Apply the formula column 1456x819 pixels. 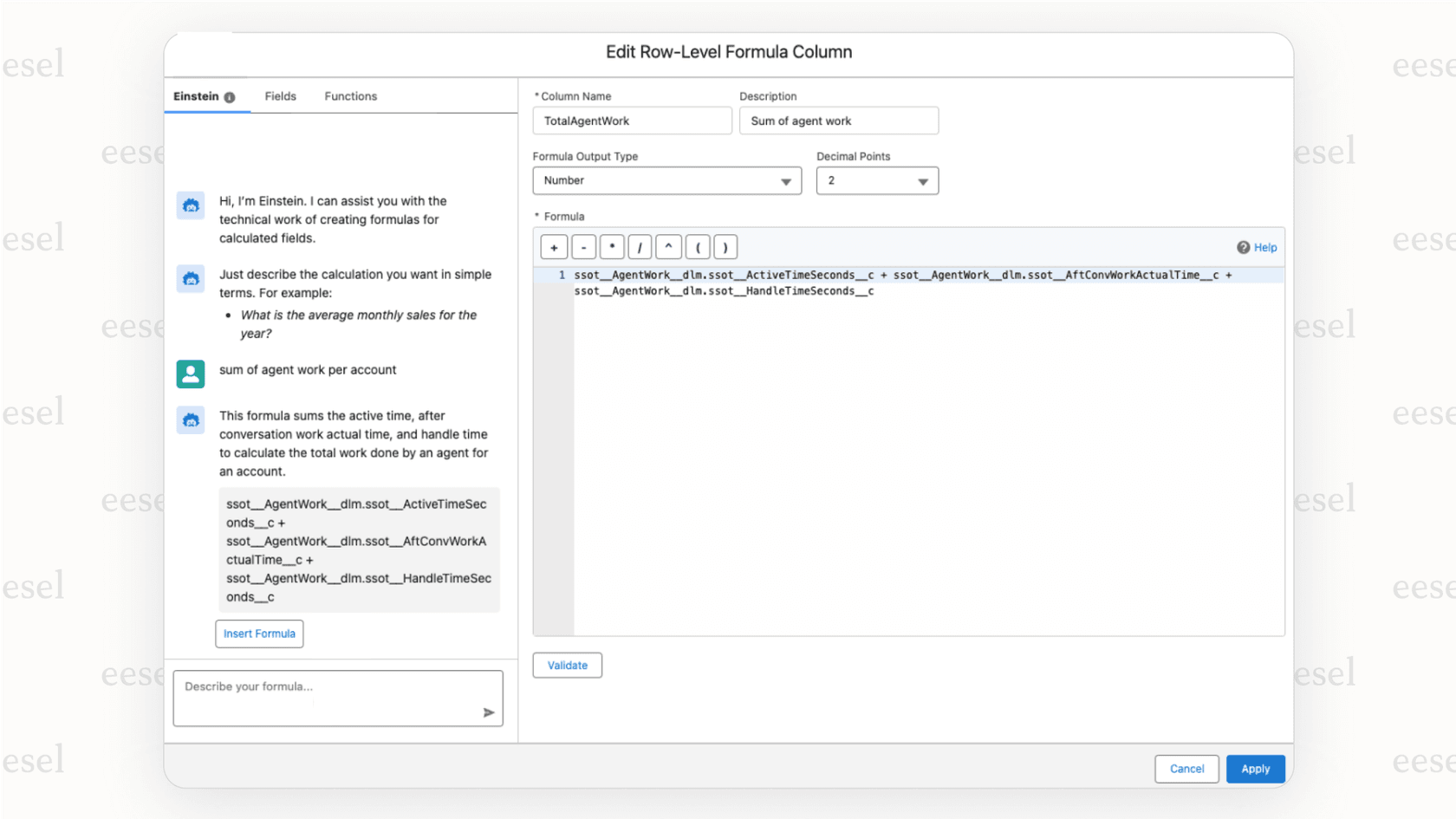click(x=1255, y=769)
